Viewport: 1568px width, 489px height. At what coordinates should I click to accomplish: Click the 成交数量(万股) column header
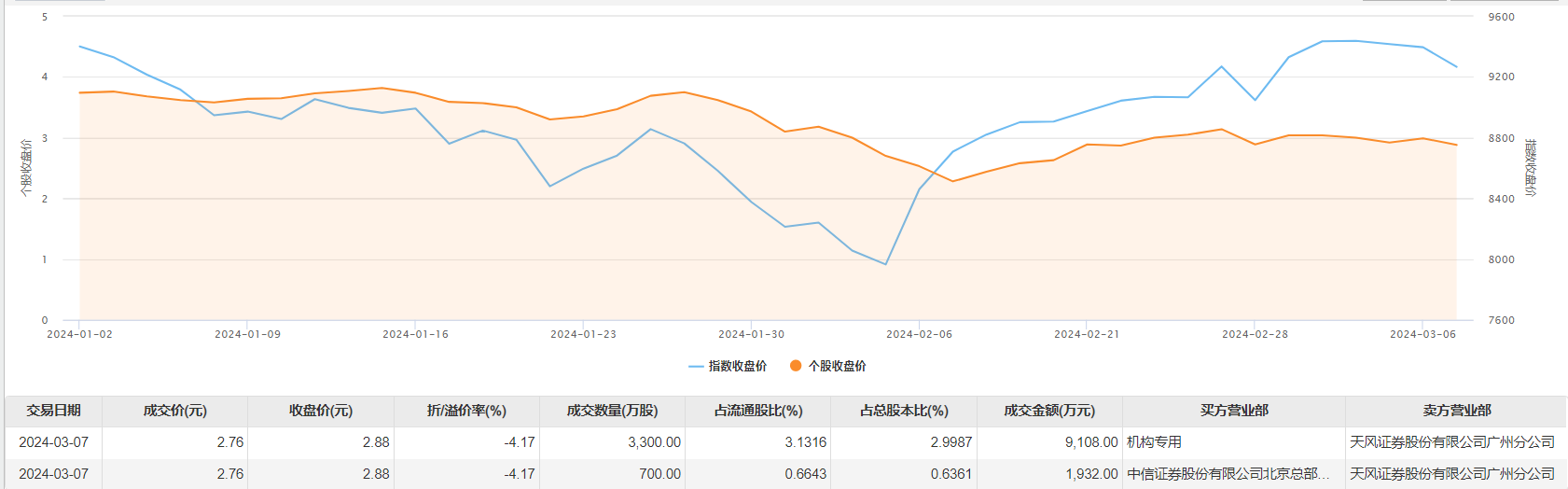(612, 411)
